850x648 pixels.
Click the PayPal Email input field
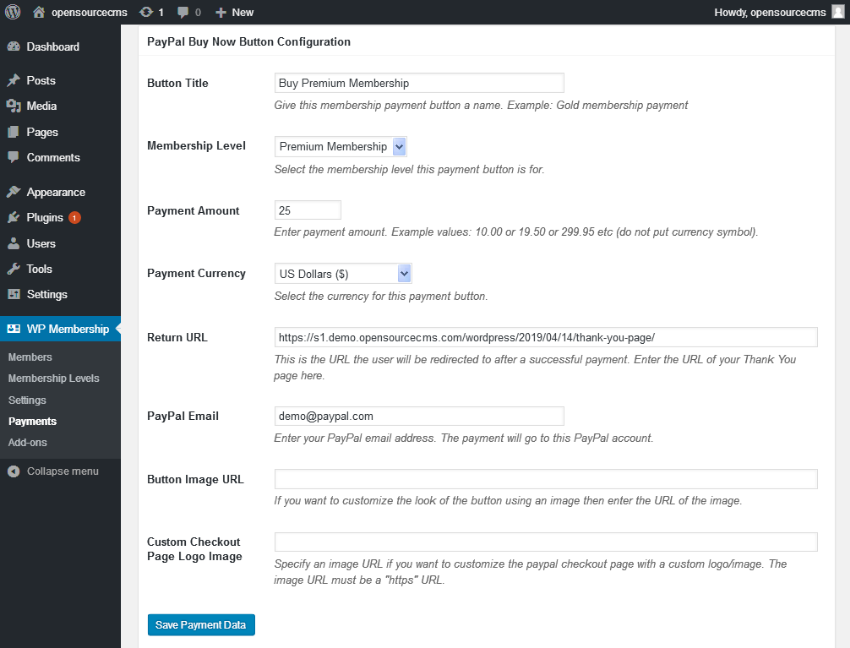pos(419,416)
